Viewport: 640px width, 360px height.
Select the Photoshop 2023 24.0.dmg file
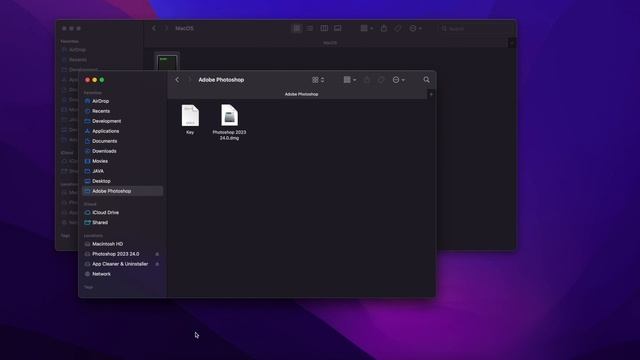coord(229,122)
